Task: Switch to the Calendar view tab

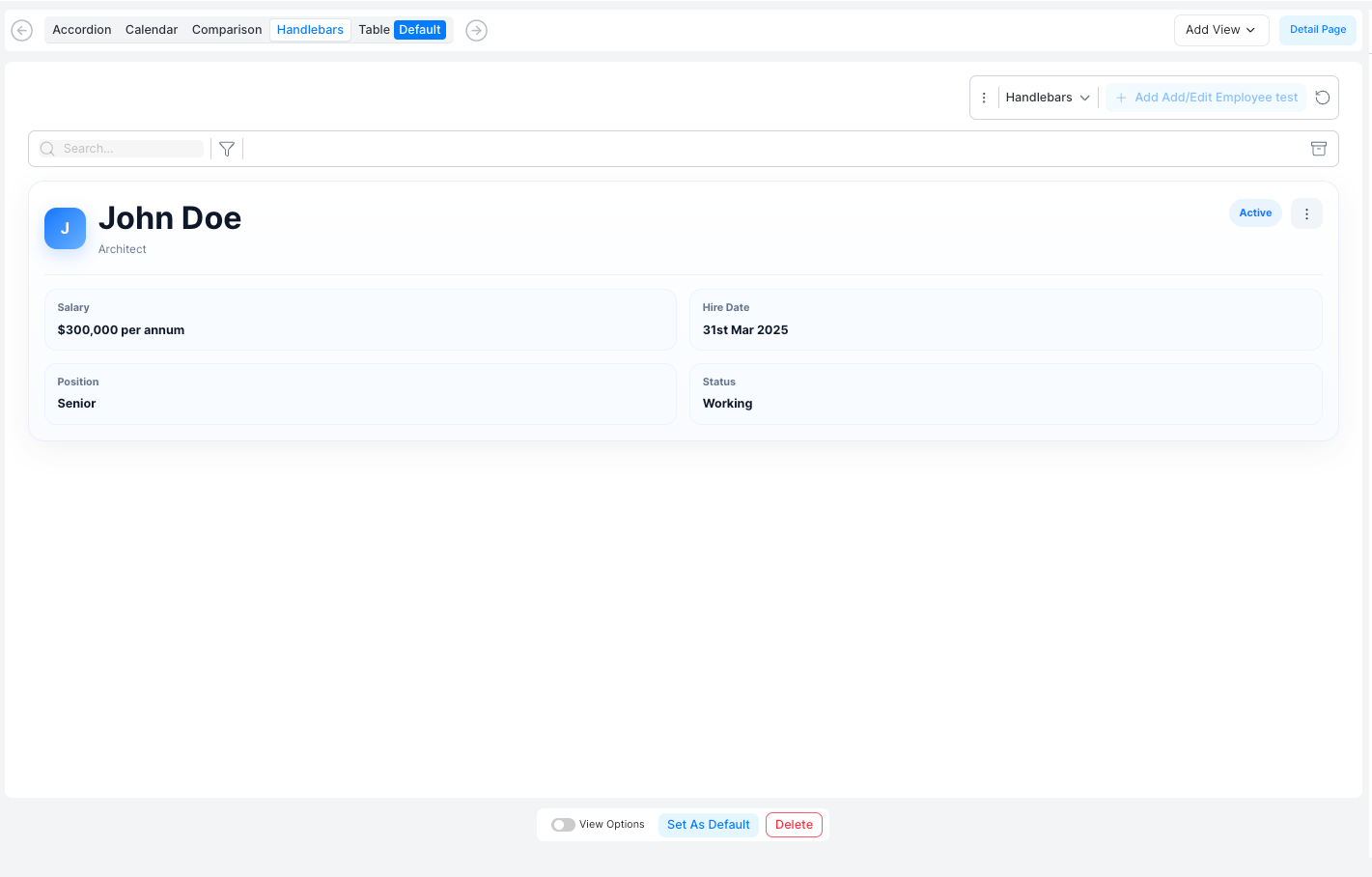Action: tap(152, 29)
